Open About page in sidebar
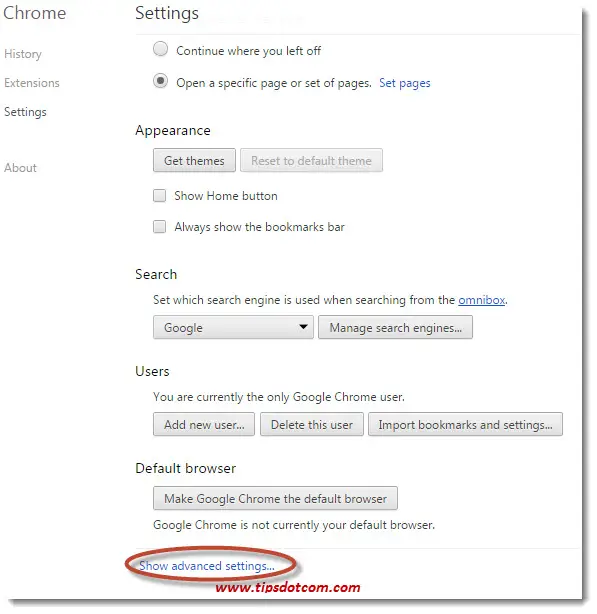Image resolution: width=597 pixels, height=614 pixels. pos(20,168)
